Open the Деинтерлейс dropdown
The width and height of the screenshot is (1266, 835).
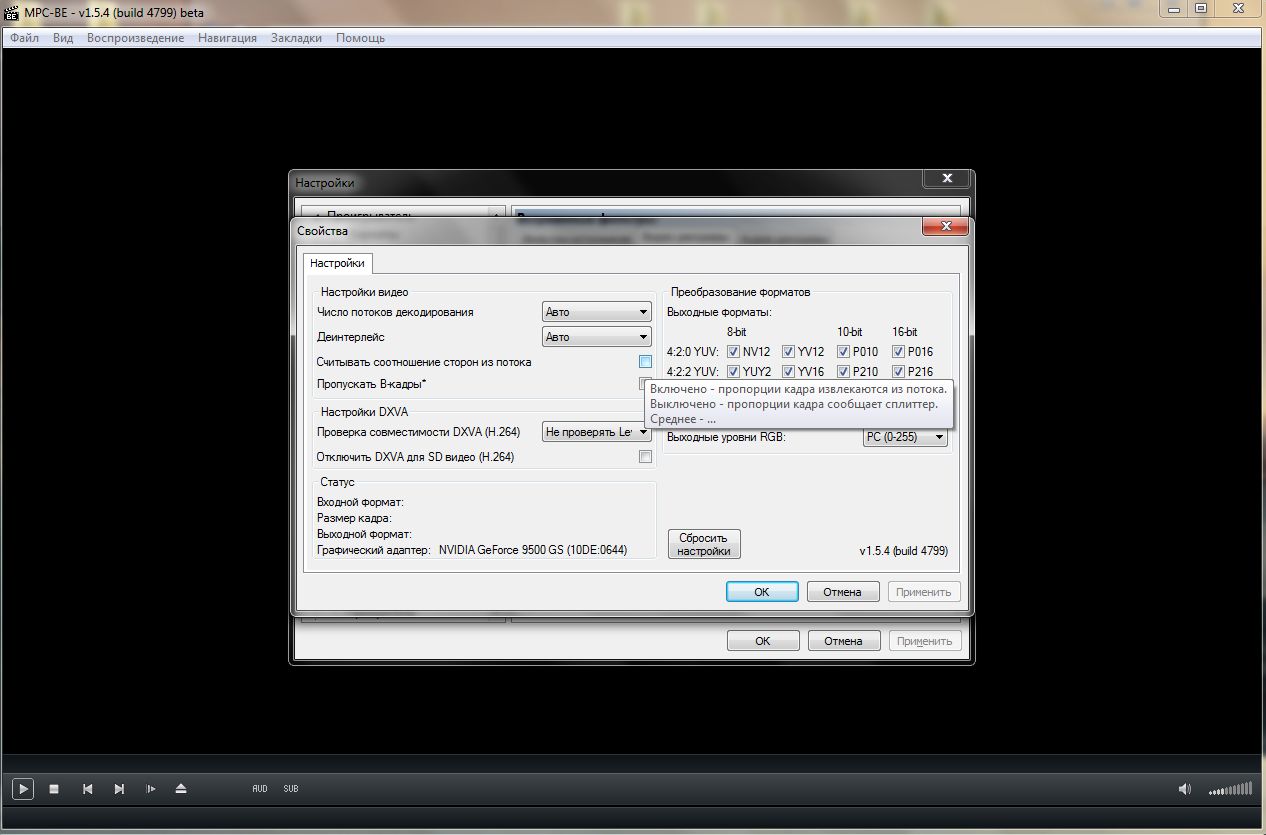point(597,337)
